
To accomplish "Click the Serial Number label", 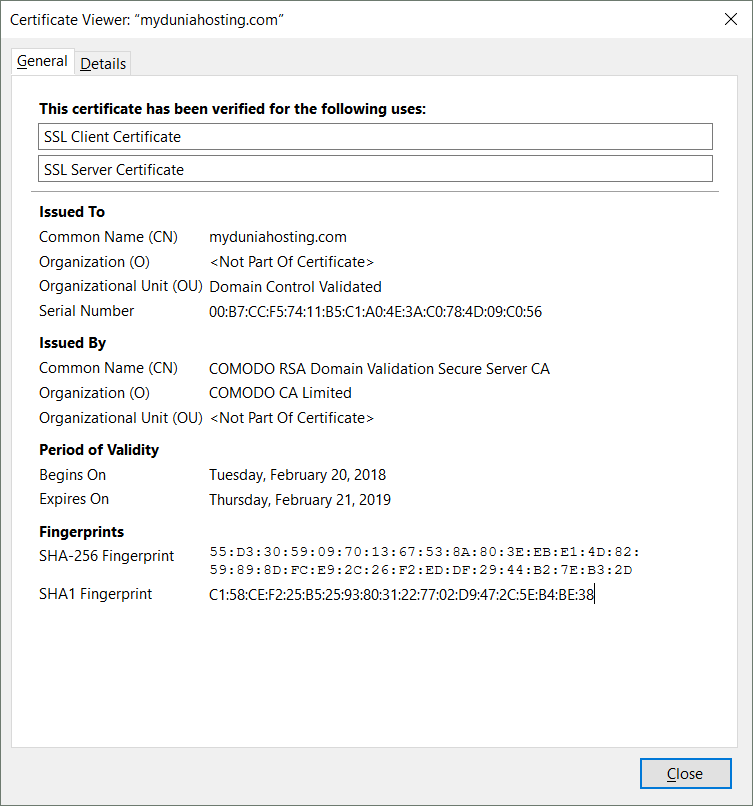I will [x=86, y=311].
